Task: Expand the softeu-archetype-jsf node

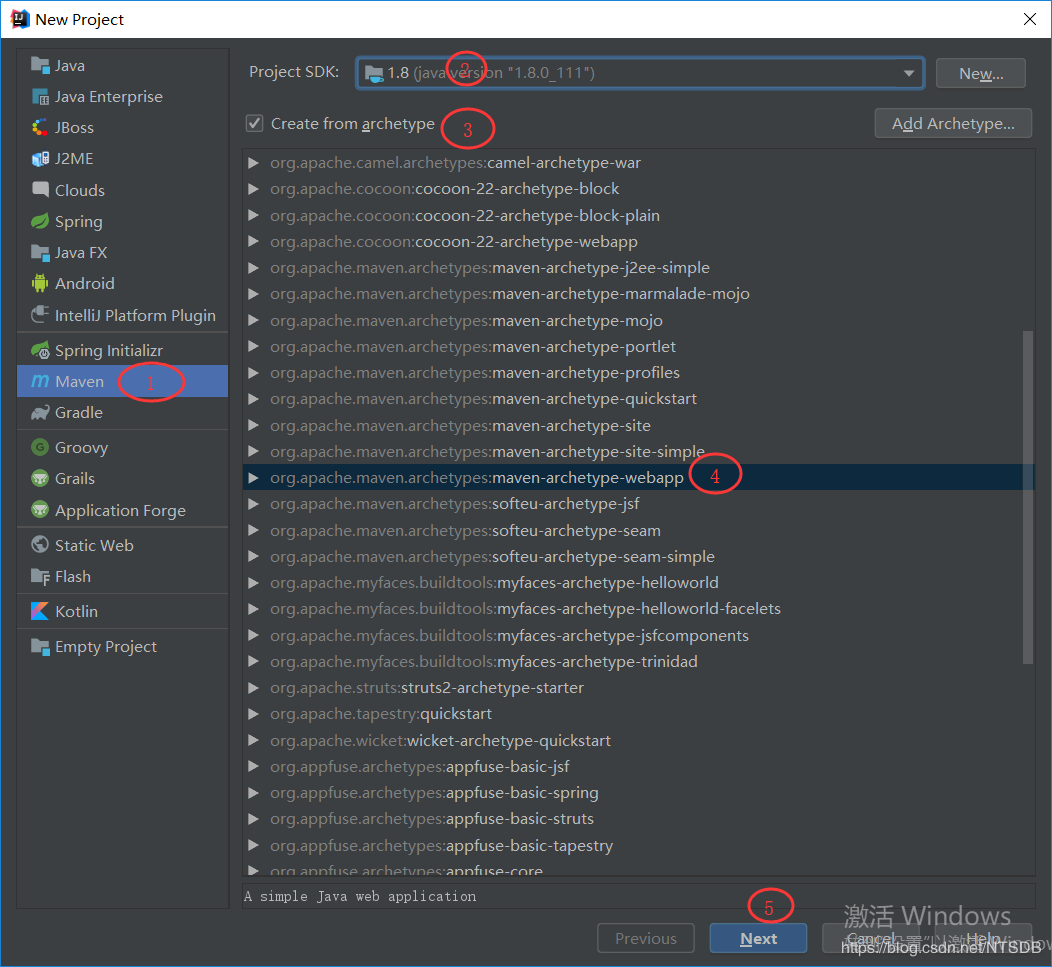Action: coord(253,504)
